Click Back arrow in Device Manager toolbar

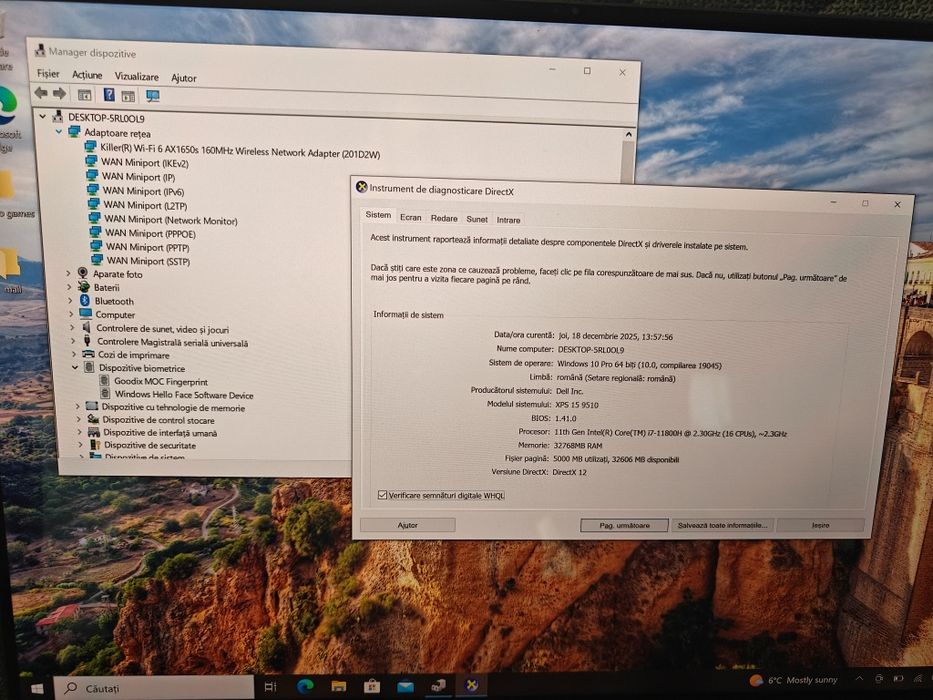point(40,93)
